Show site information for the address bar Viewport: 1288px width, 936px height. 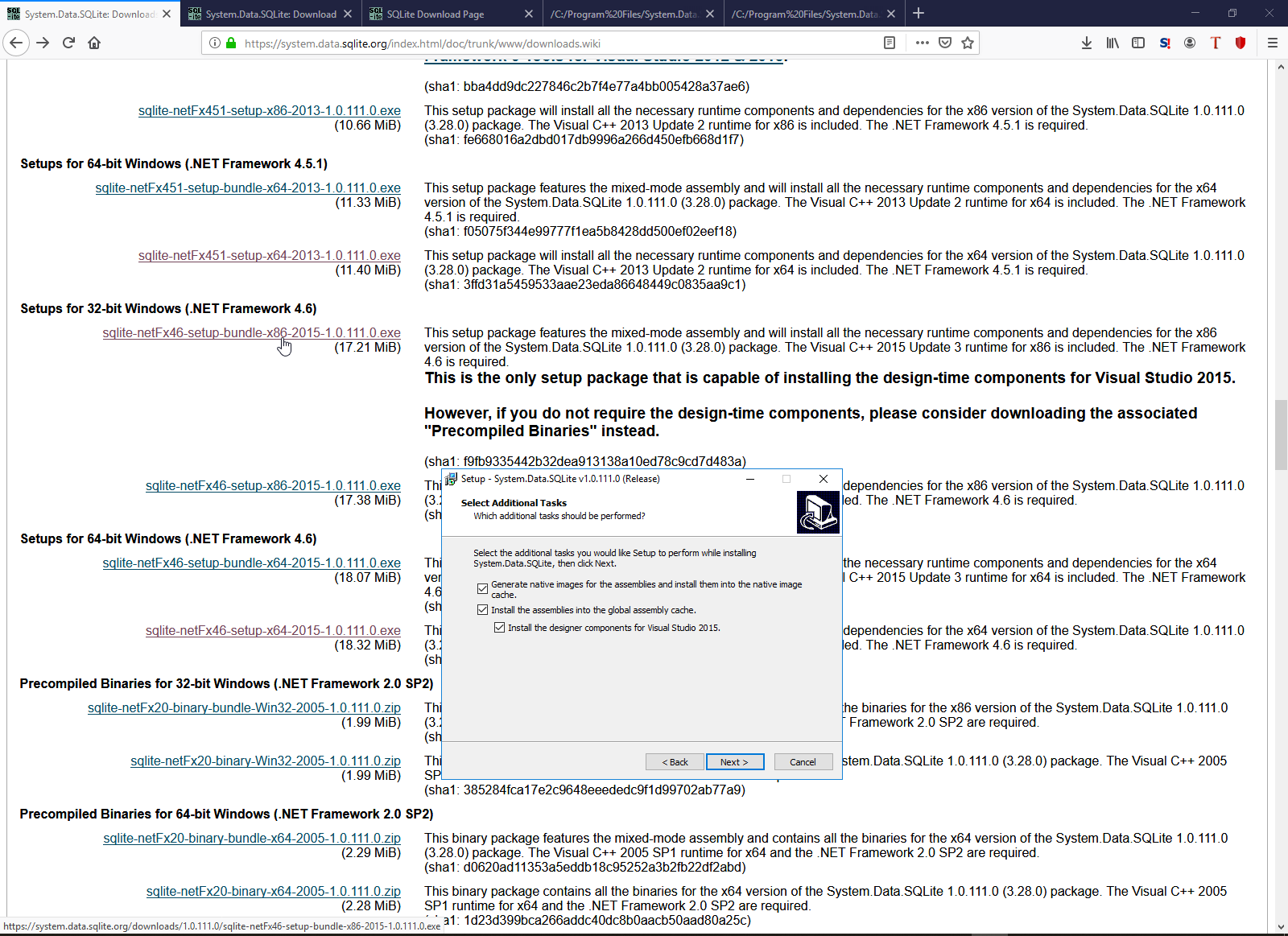point(215,43)
